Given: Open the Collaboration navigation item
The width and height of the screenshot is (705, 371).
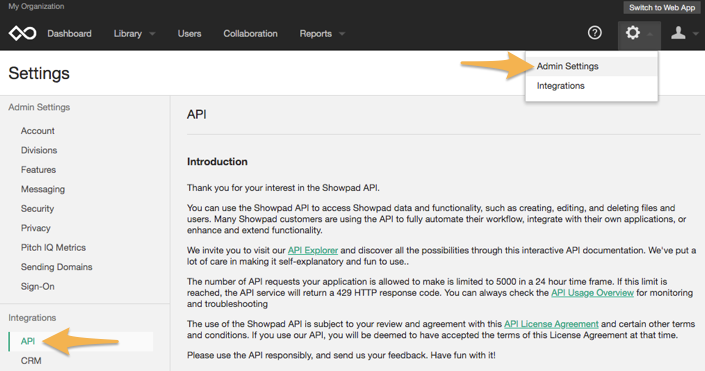Looking at the screenshot, I should point(250,34).
